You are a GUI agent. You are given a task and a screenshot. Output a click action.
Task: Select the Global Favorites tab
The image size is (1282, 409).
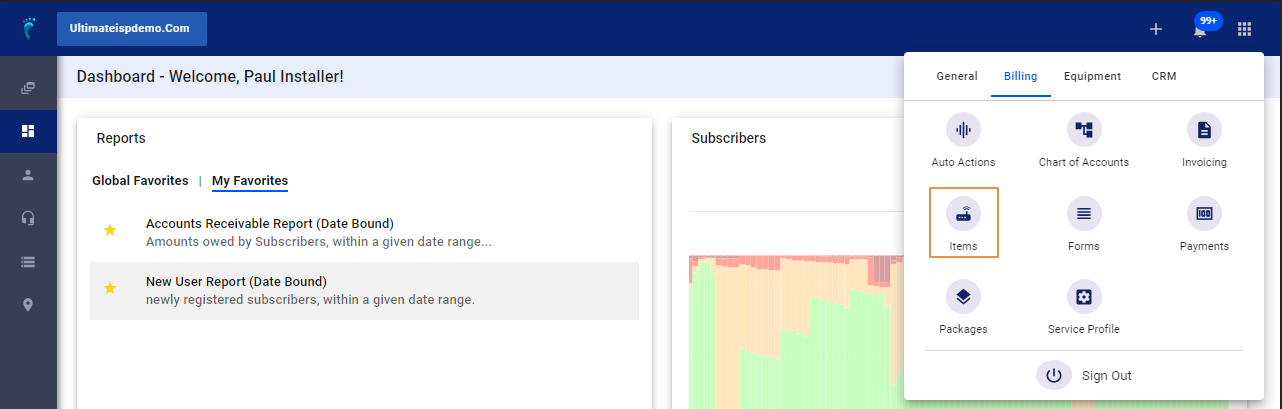click(140, 181)
